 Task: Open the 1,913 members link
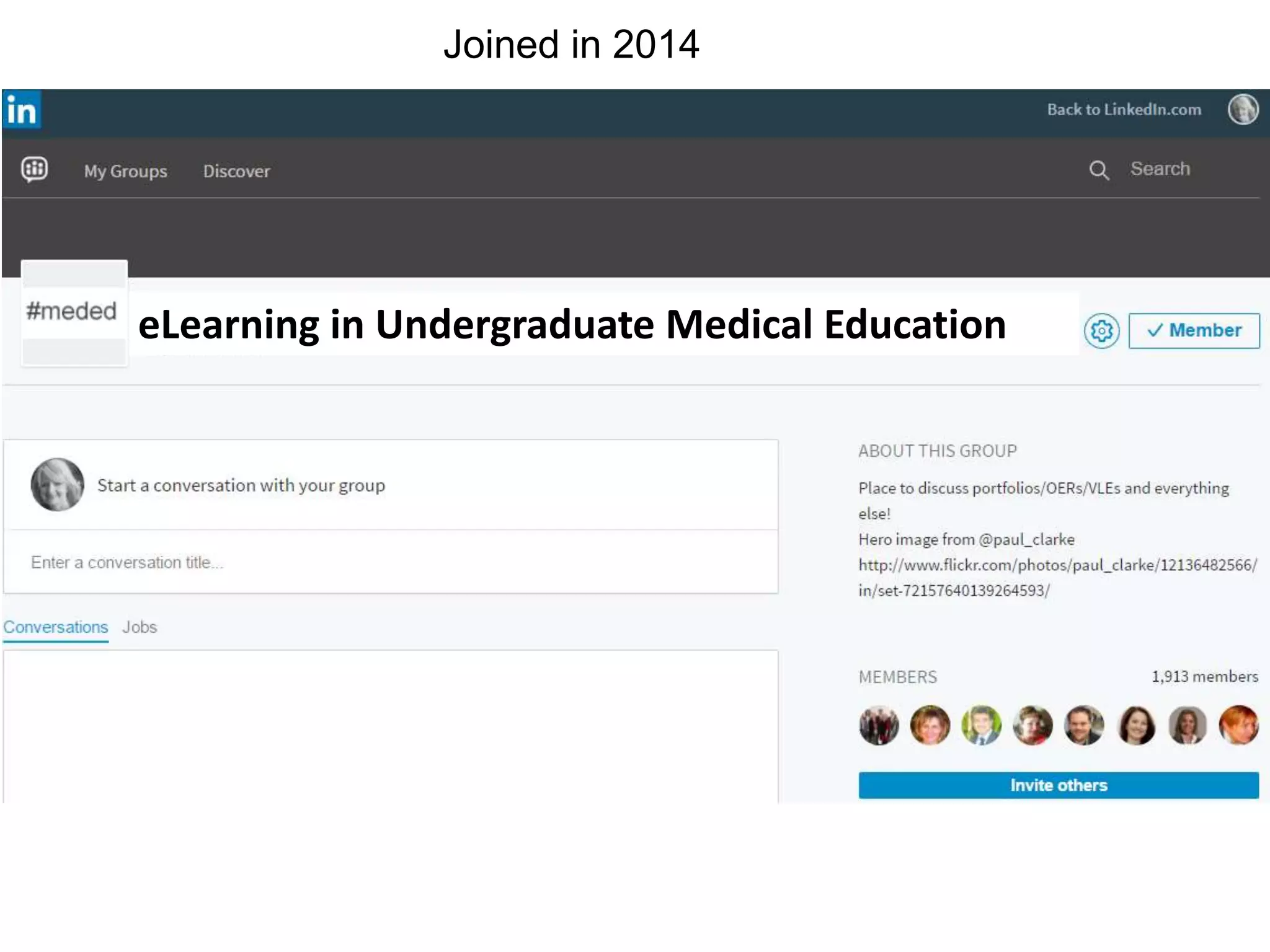(1205, 676)
